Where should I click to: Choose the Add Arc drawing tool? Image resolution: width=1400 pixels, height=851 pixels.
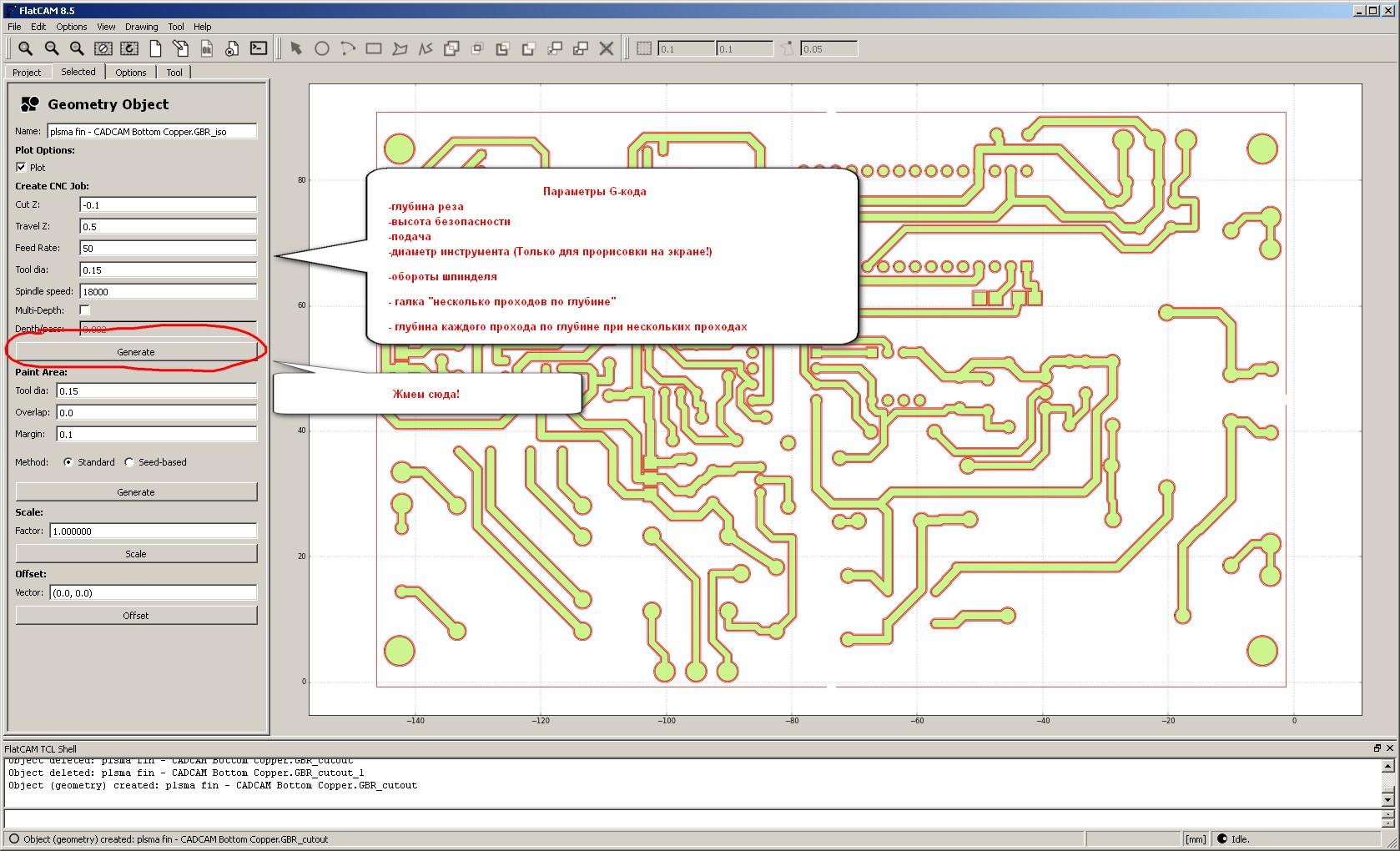tap(348, 48)
